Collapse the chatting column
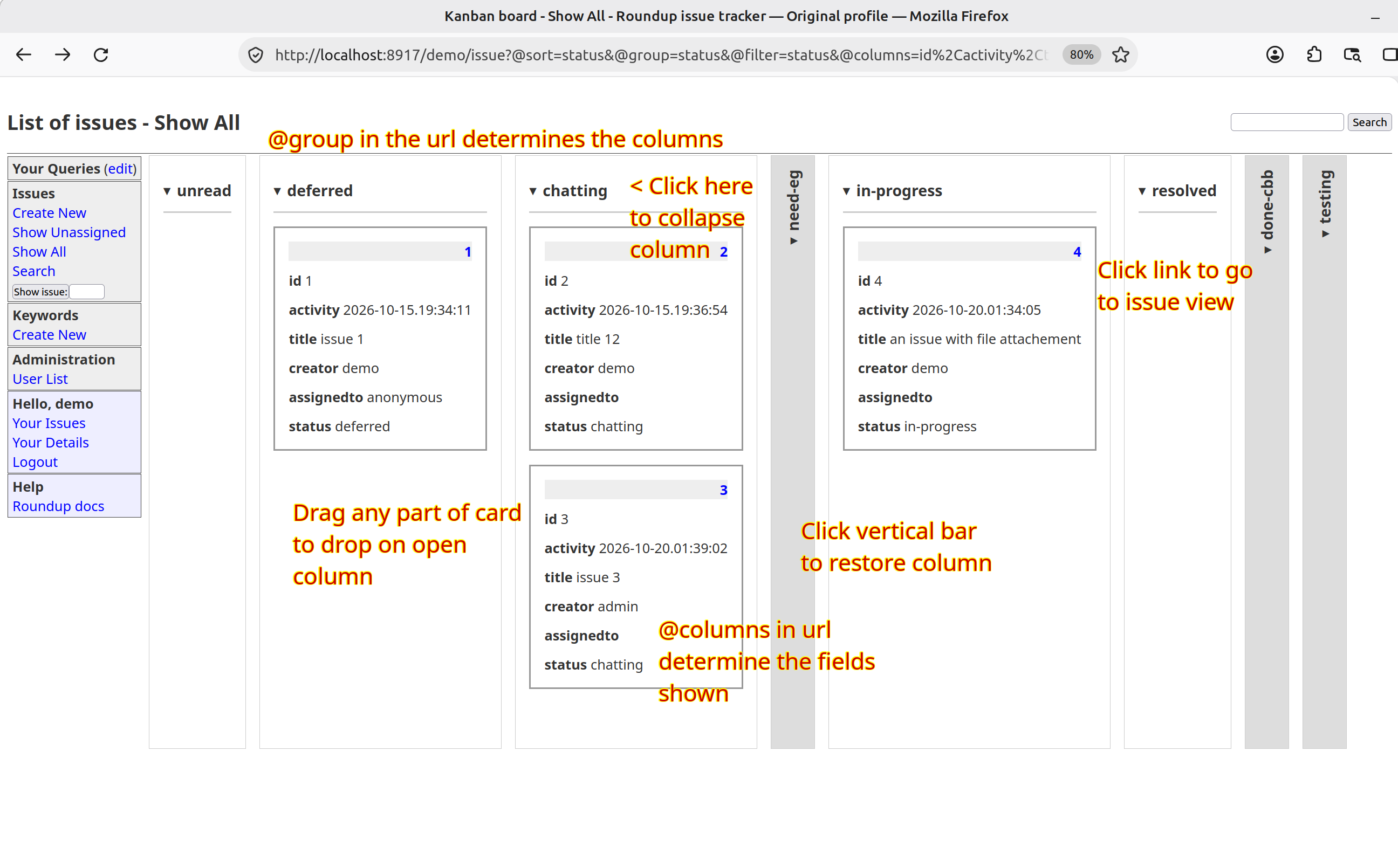The width and height of the screenshot is (1398, 868). (568, 191)
